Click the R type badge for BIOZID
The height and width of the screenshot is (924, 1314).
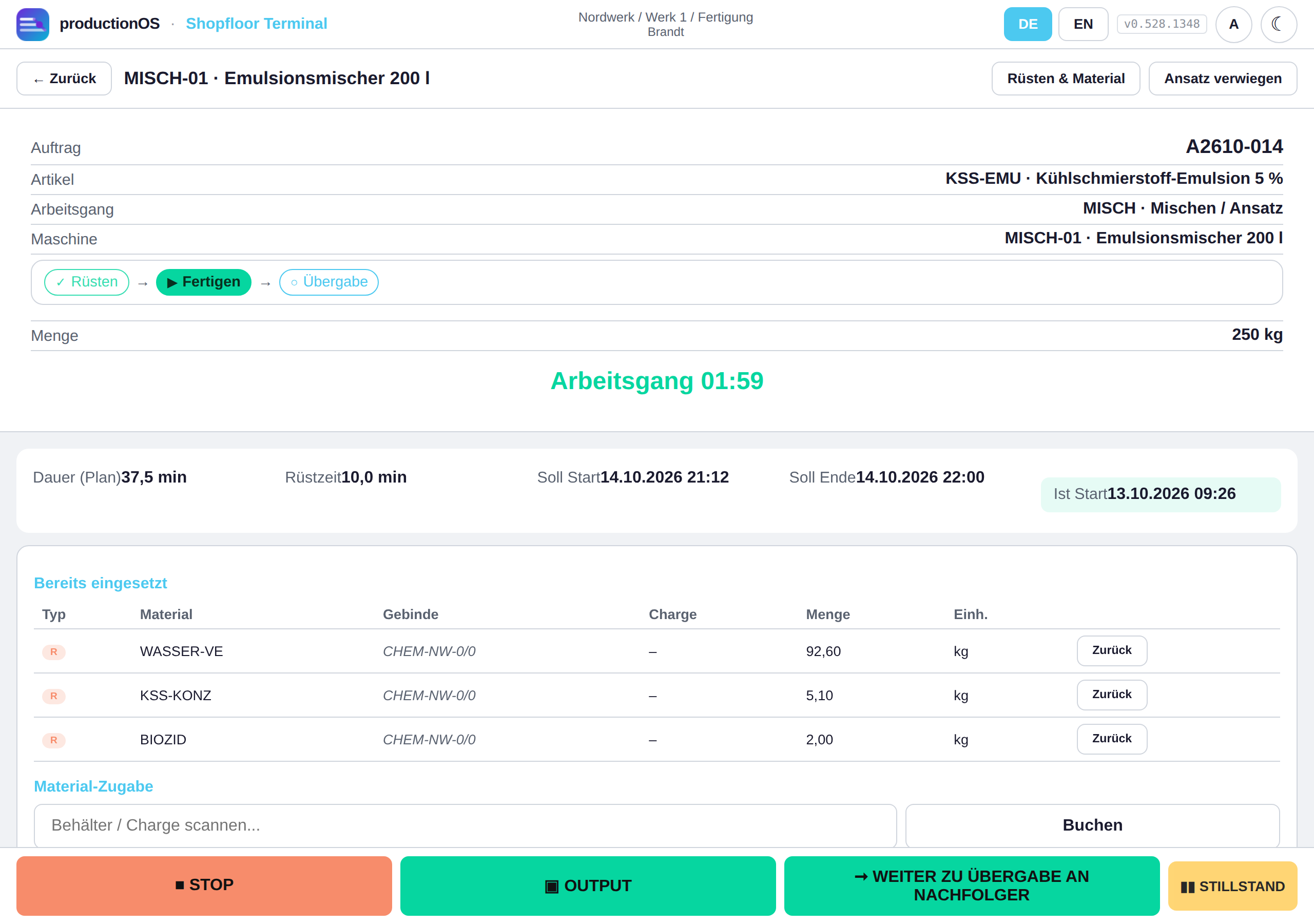54,740
